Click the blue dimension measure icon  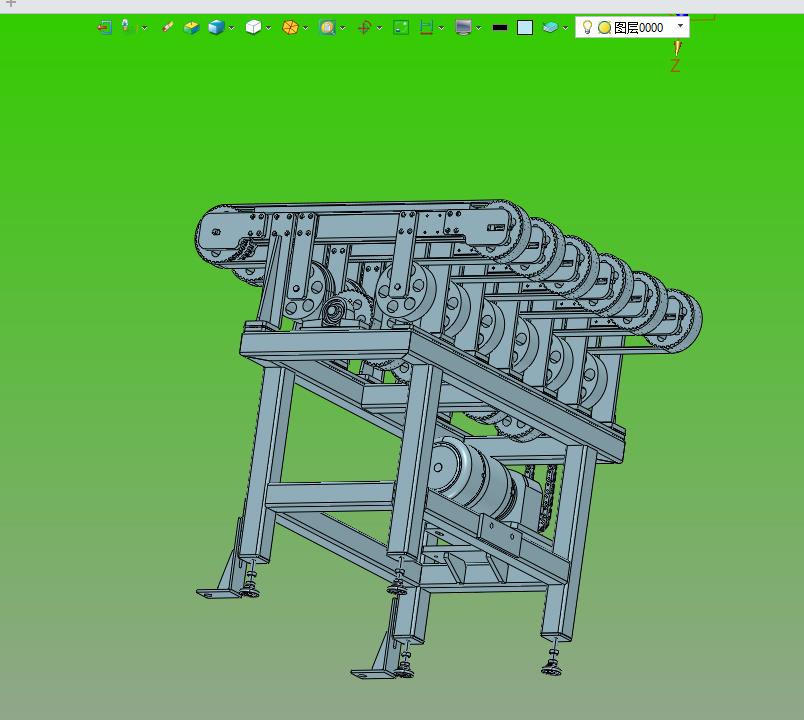pyautogui.click(x=427, y=27)
